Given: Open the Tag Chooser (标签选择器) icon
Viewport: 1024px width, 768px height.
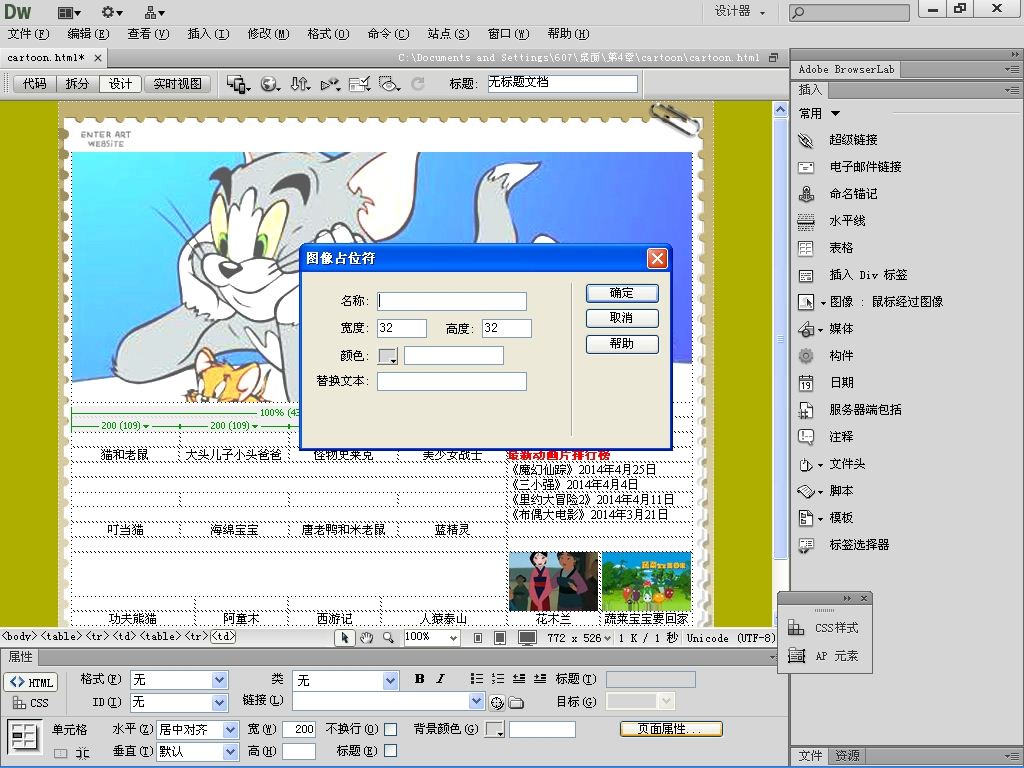Looking at the screenshot, I should pos(806,545).
